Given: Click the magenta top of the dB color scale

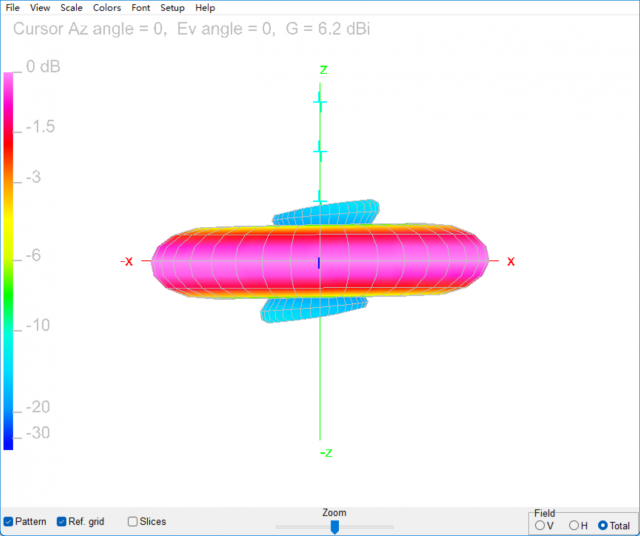Looking at the screenshot, I should tap(9, 80).
